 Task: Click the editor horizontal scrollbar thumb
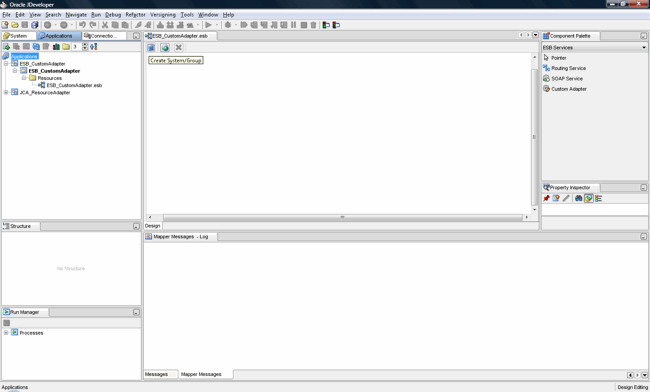coord(342,217)
